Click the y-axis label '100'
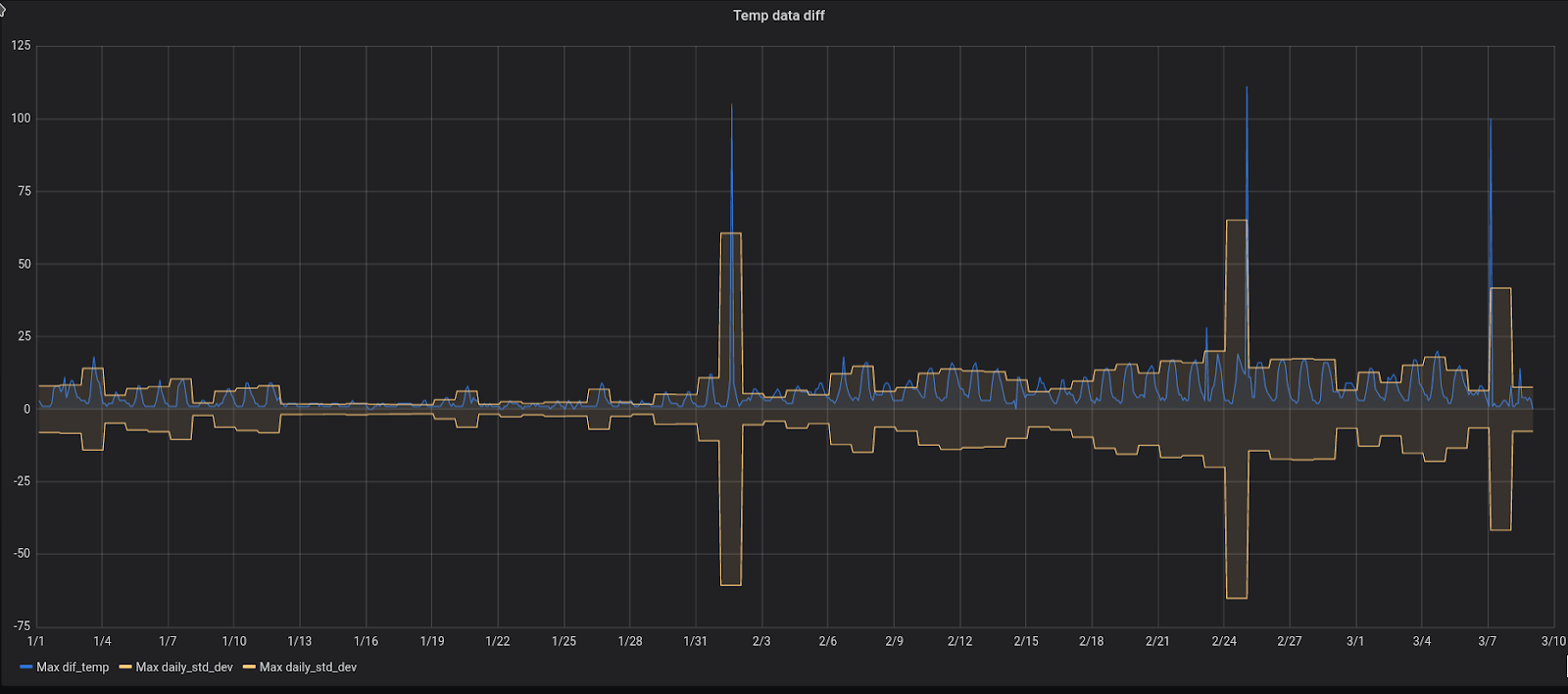Viewport: 1568px width, 694px height. tap(21, 118)
